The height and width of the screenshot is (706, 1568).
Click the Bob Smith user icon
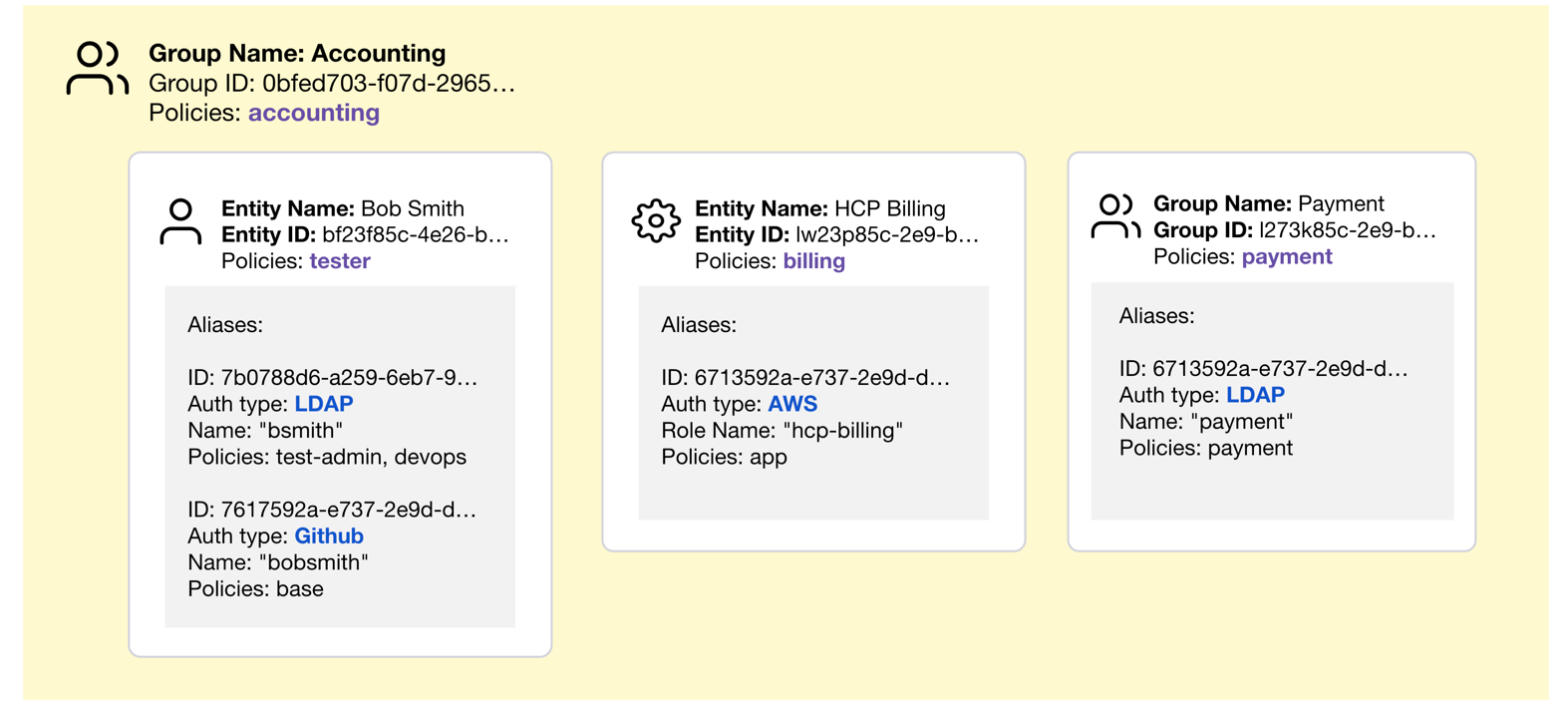click(x=180, y=222)
